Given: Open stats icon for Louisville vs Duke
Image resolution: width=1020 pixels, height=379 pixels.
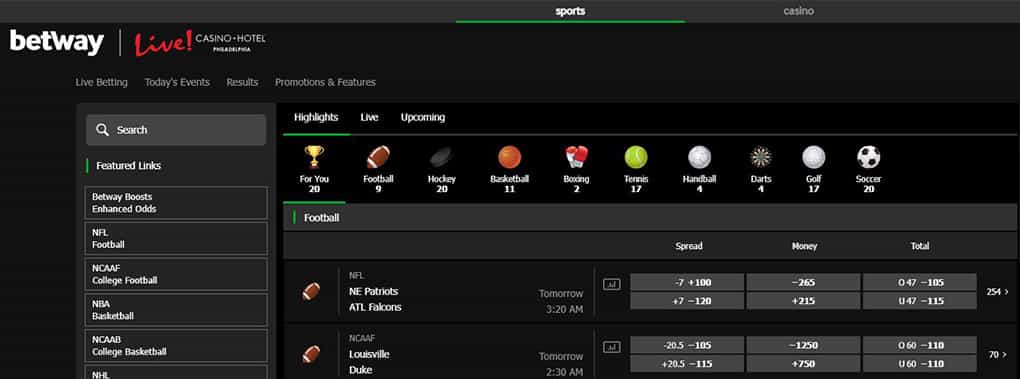Looking at the screenshot, I should click(x=611, y=346).
